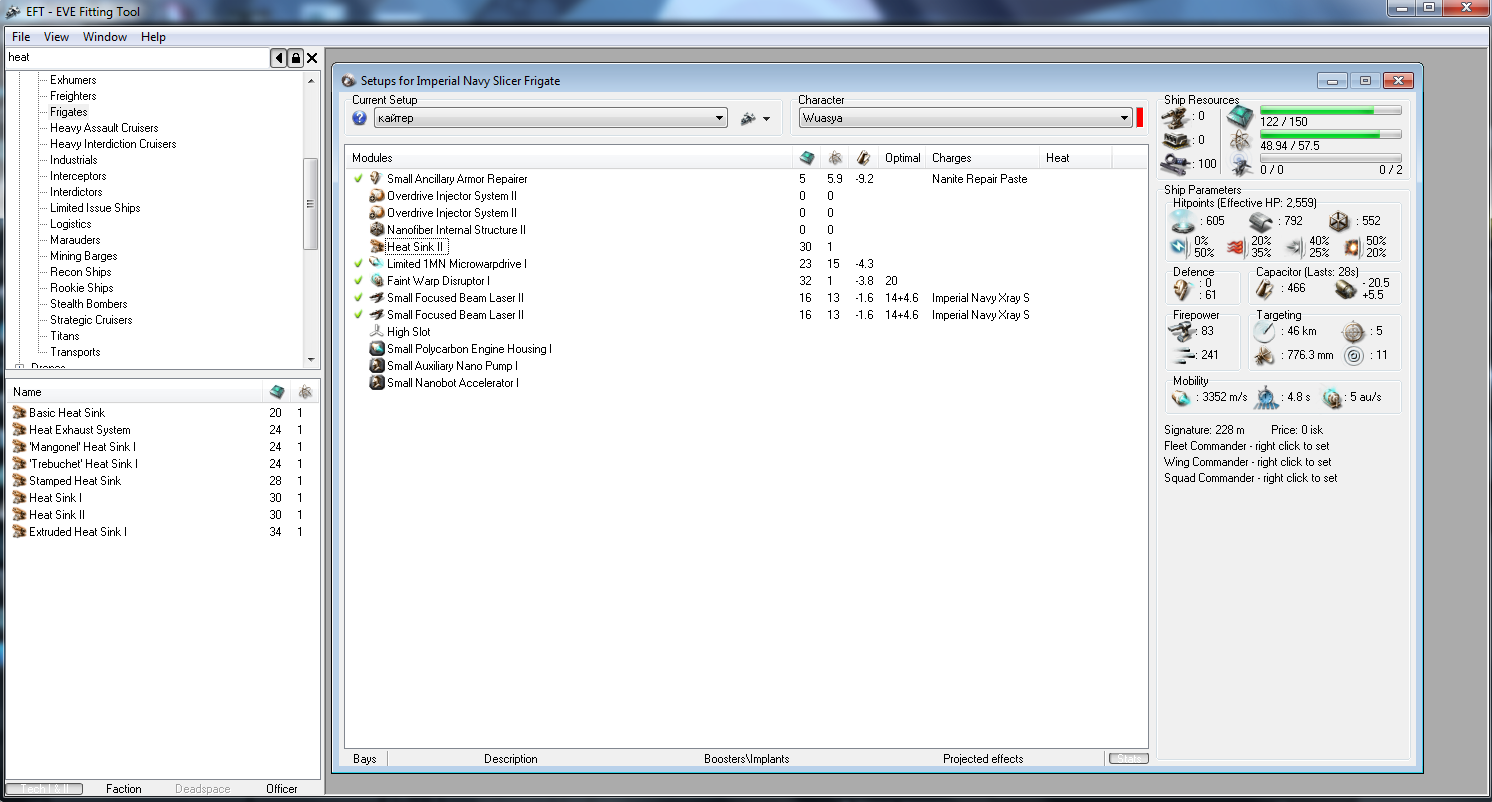Viewport: 1492px width, 802px height.
Task: Click the max velocity mobility icon
Action: (1182, 397)
